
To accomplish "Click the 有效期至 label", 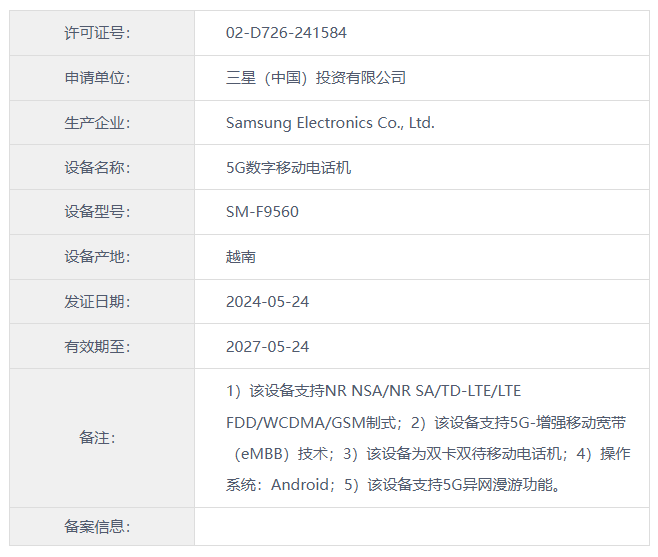I will click(97, 347).
